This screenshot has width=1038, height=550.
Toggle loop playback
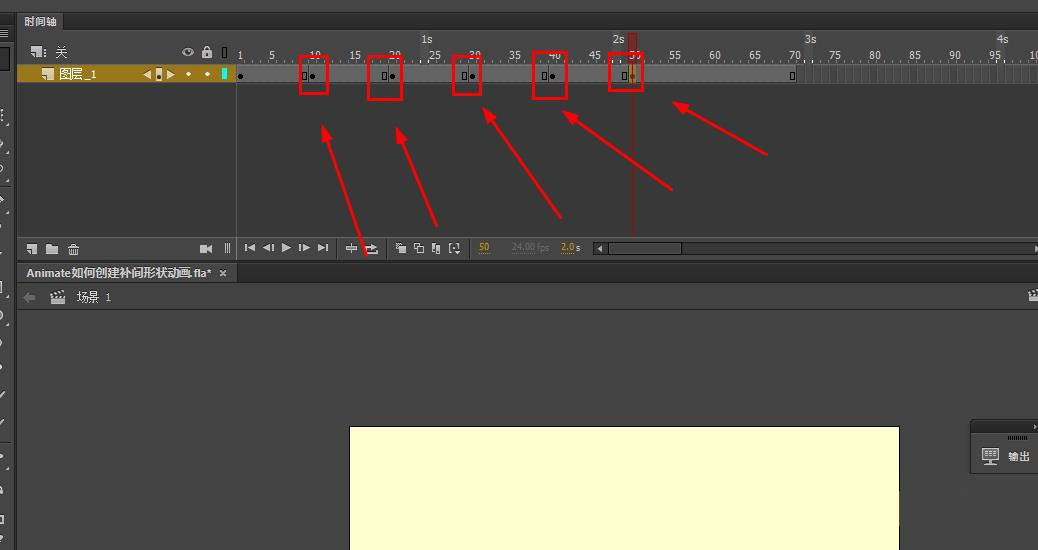(371, 248)
